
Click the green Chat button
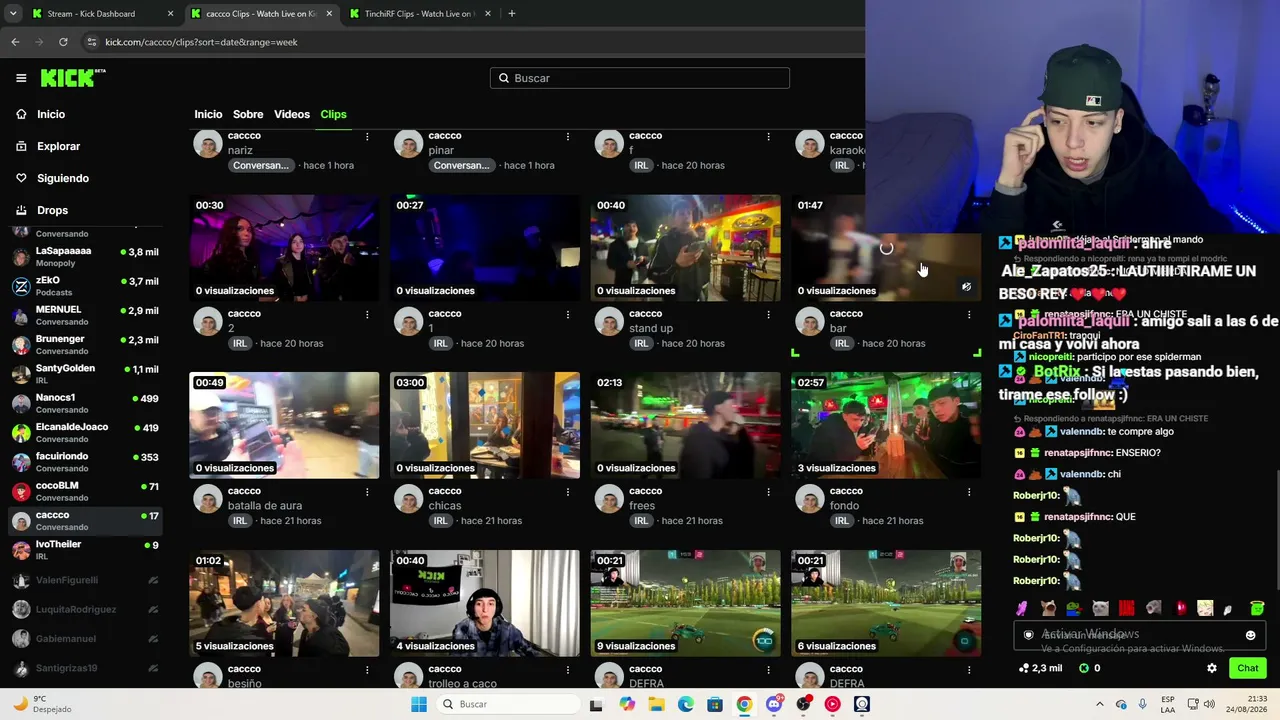click(1247, 668)
